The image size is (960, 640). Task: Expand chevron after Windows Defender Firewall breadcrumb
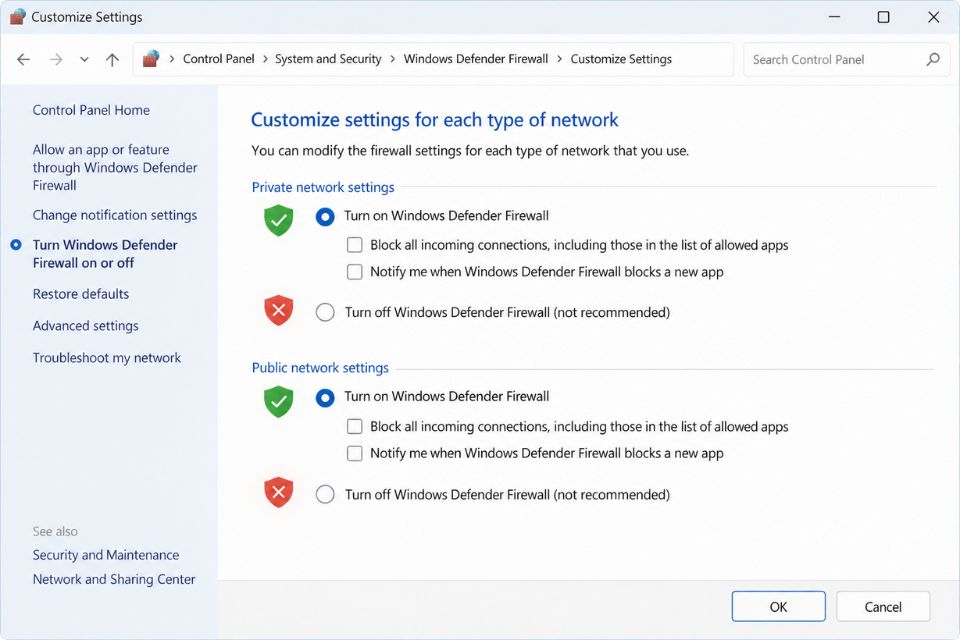coord(560,59)
